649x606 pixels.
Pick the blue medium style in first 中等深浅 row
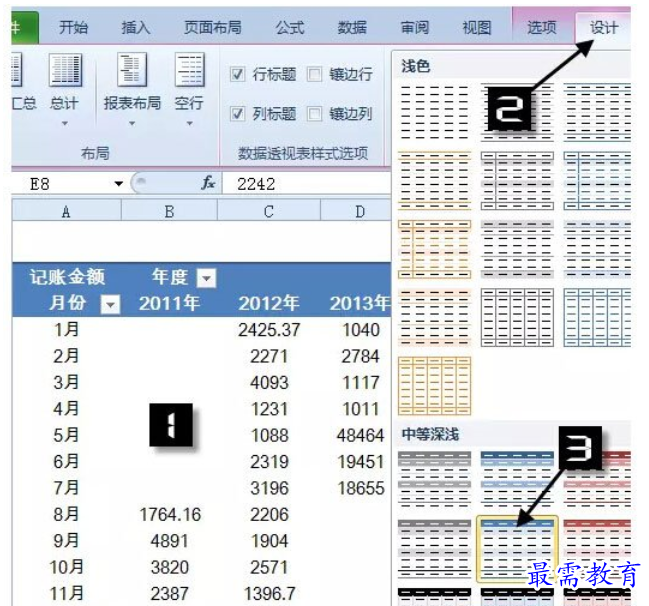click(x=517, y=480)
